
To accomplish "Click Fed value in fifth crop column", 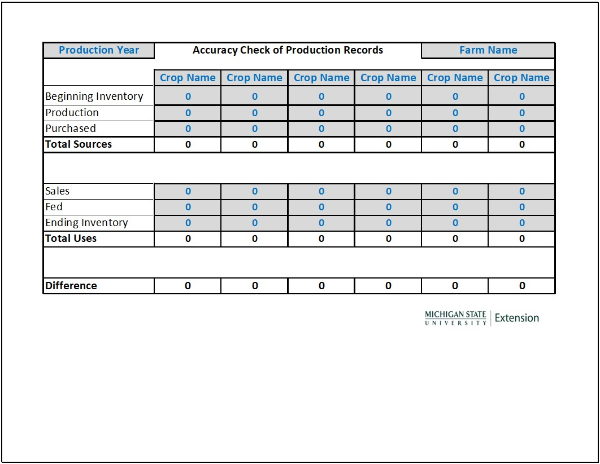I will (455, 207).
